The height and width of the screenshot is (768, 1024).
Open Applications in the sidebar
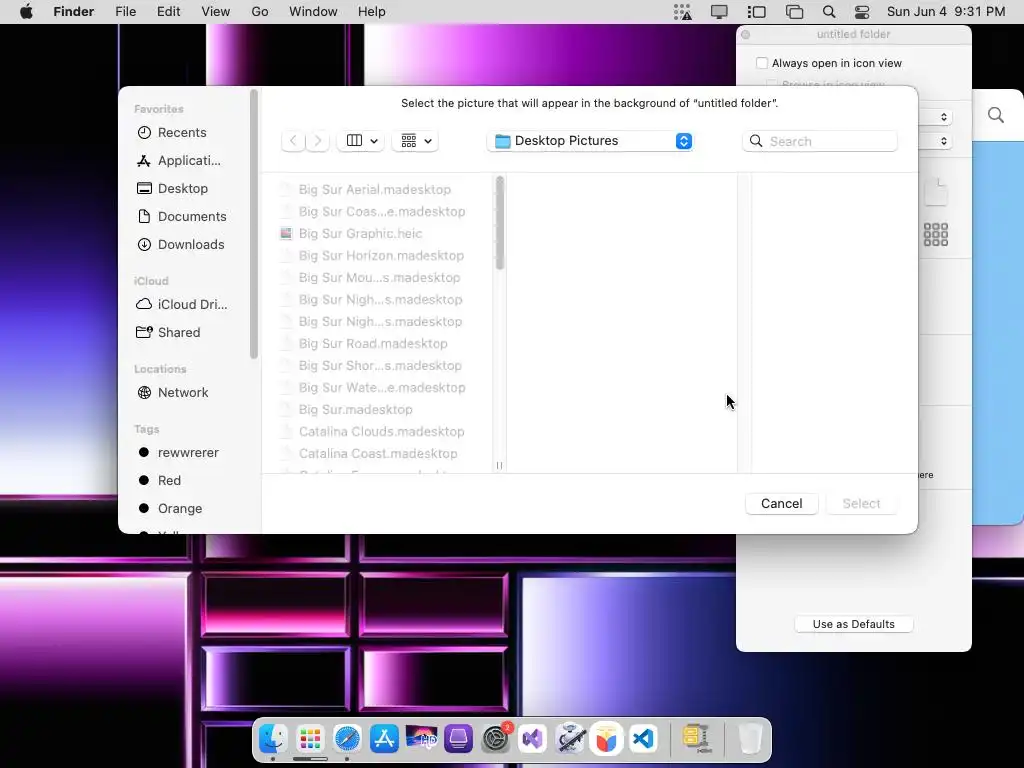179,161
